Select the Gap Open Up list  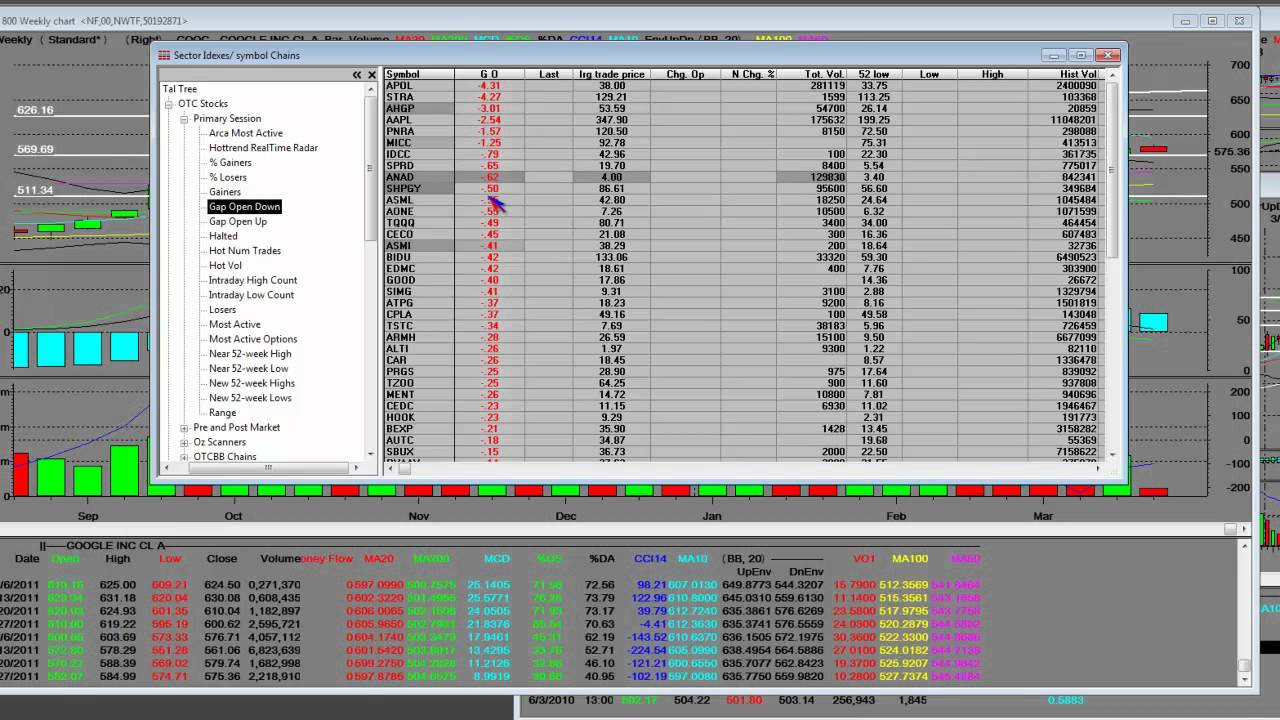238,222
